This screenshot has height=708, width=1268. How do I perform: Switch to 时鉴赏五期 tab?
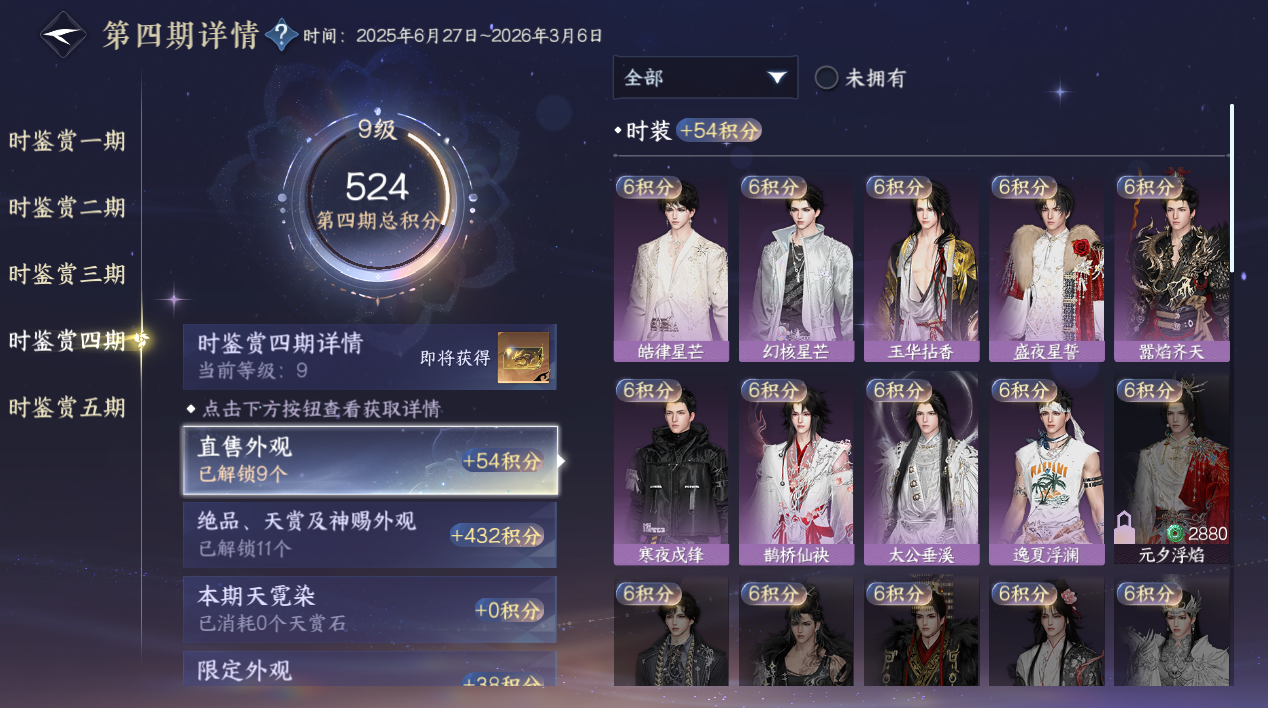tap(68, 408)
